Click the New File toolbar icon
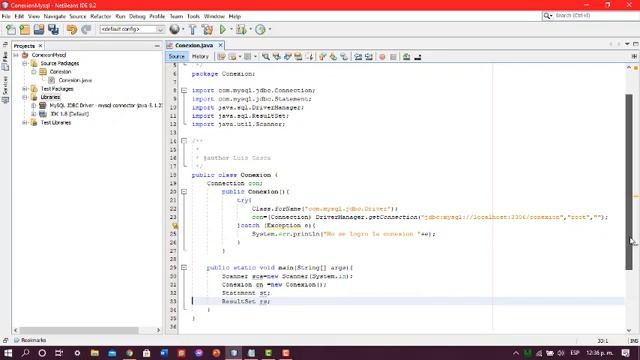Screen dimensions: 640x360 tap(11, 29)
